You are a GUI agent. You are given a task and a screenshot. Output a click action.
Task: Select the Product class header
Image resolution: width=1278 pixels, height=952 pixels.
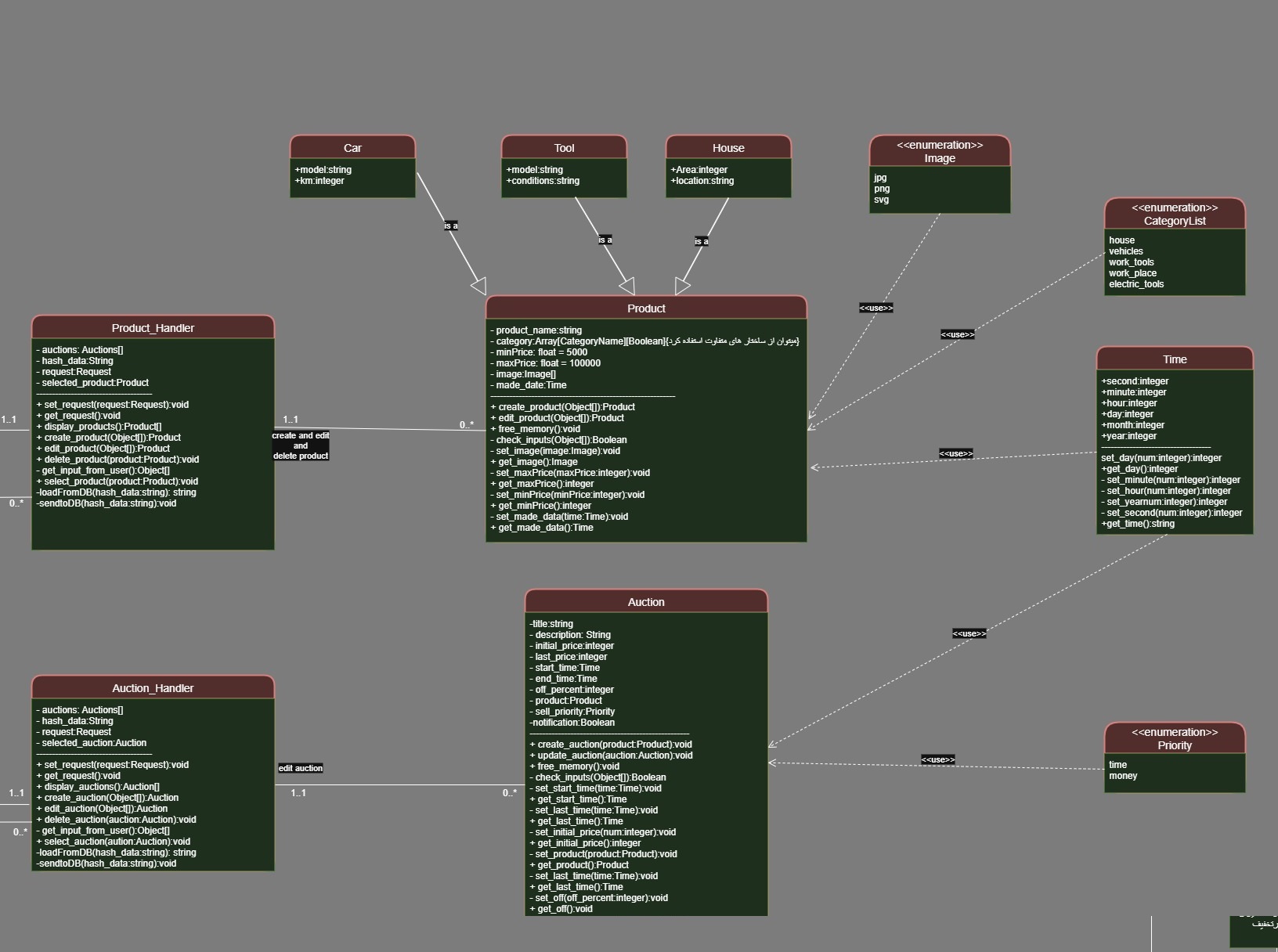(645, 308)
